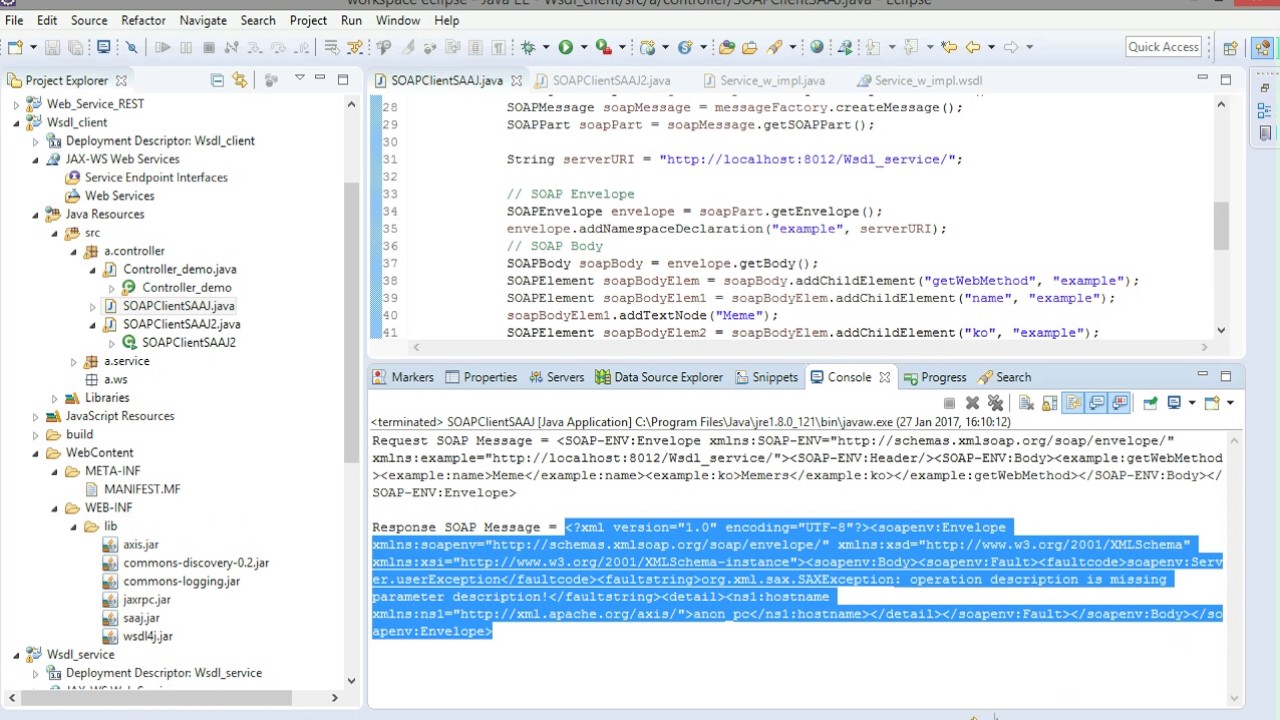Click the Run Last Tool icon
The image size is (1280, 720).
603,47
